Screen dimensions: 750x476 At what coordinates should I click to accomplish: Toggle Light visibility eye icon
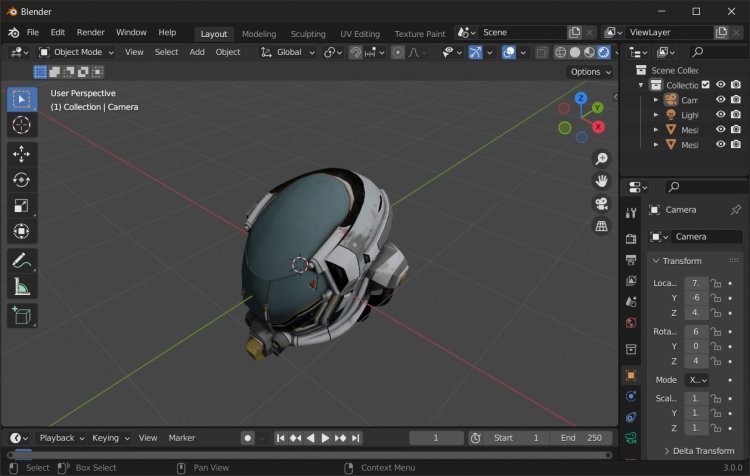[x=720, y=115]
